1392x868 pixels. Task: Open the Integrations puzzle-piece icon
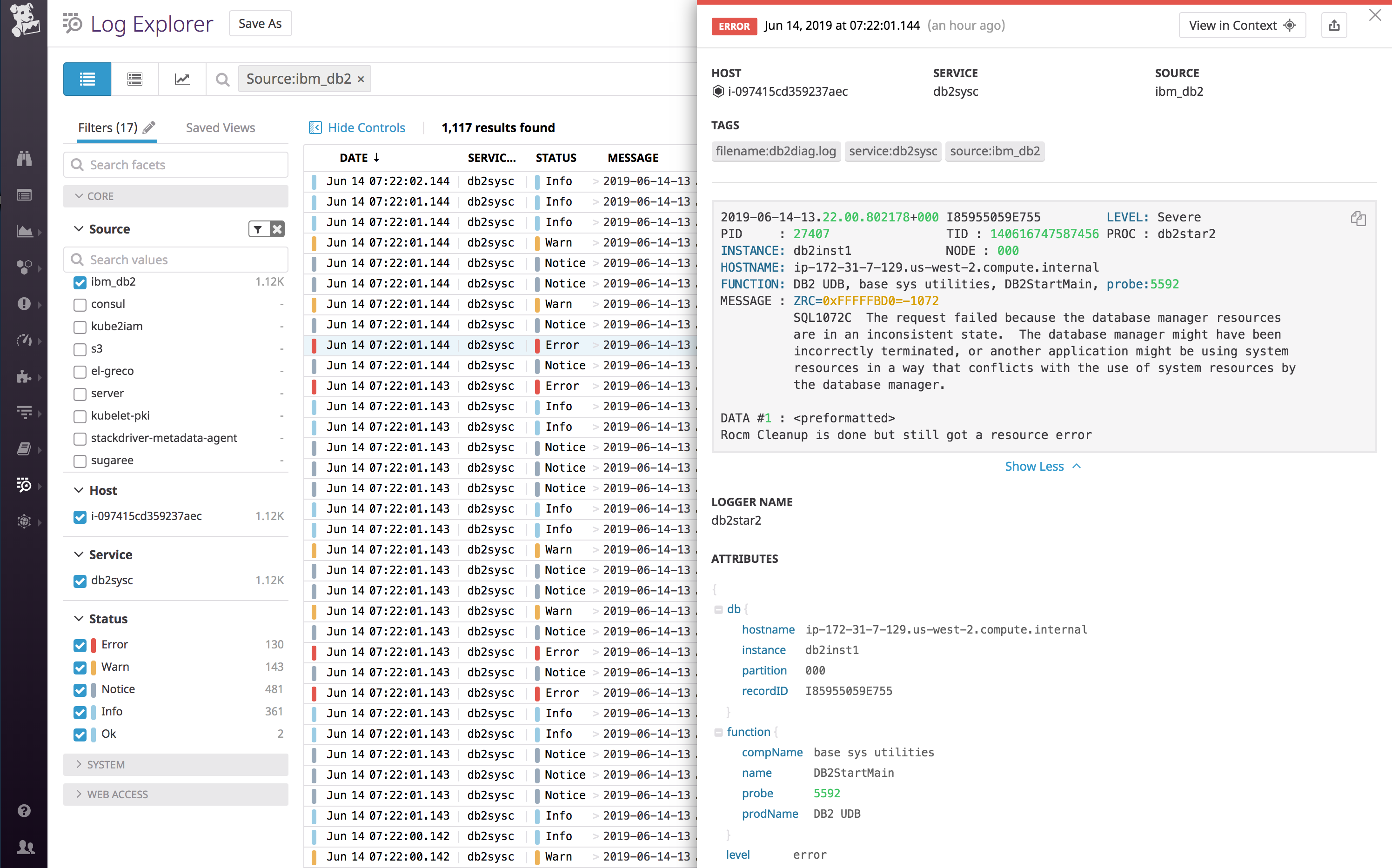(24, 377)
